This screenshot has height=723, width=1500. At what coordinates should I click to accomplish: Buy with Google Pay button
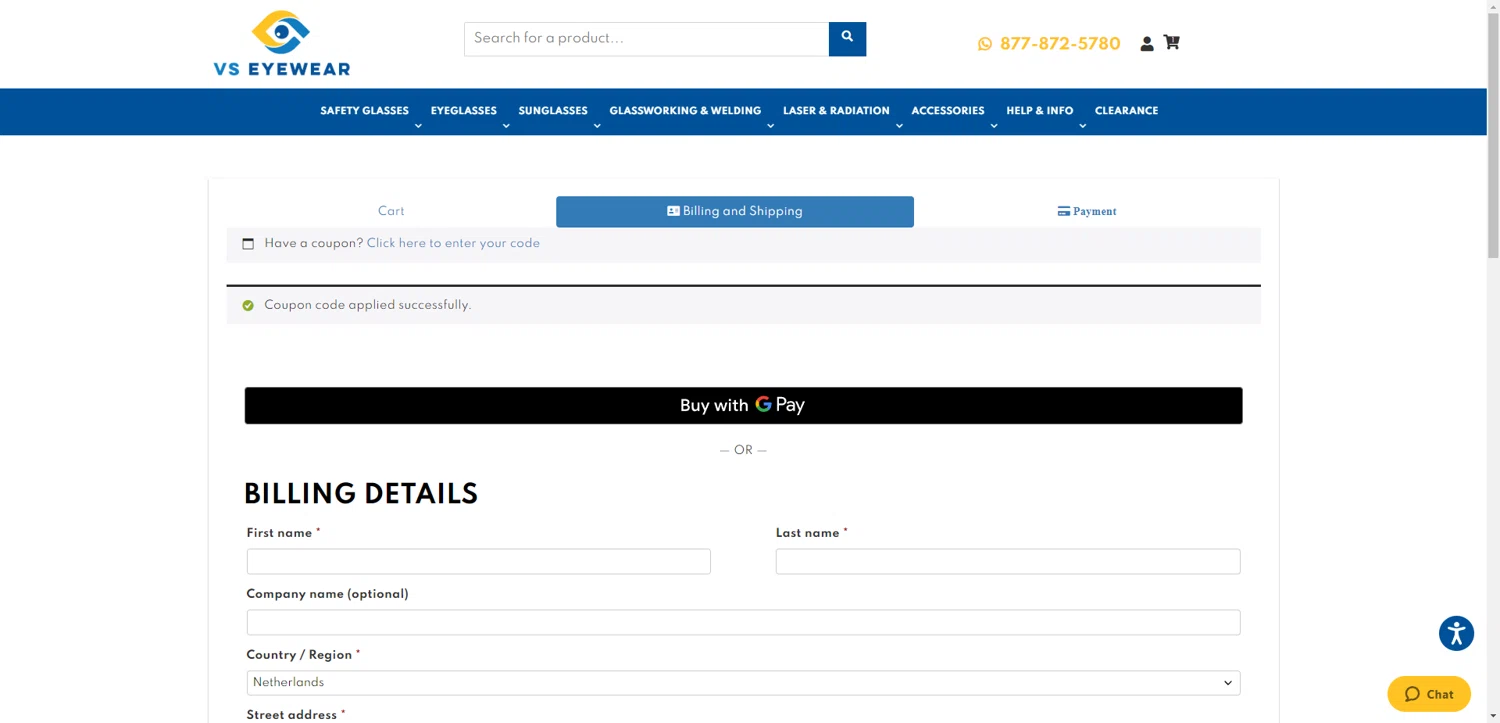pos(743,405)
